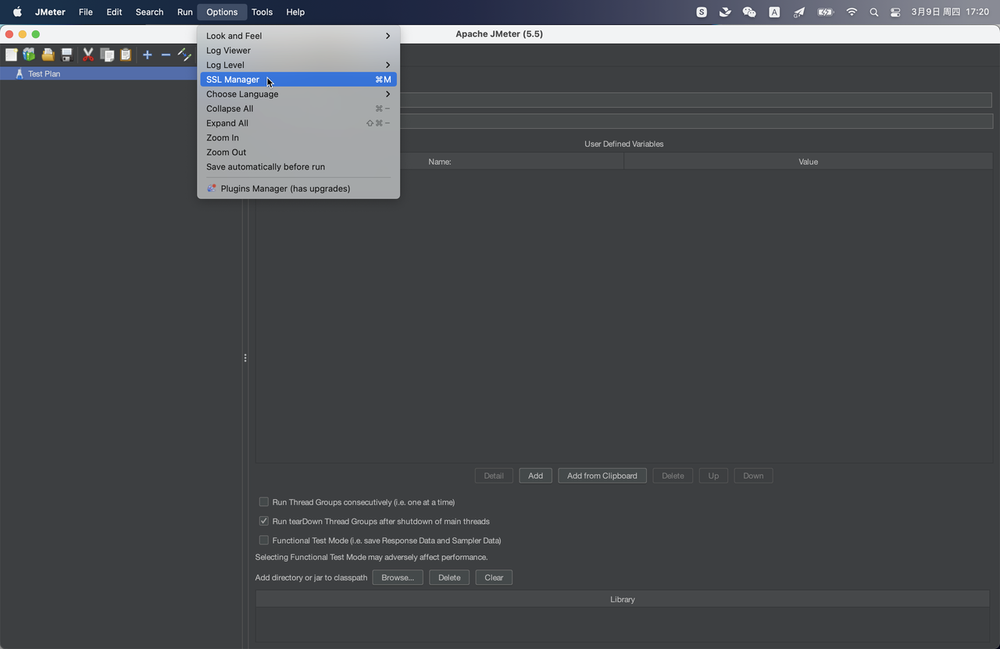The height and width of the screenshot is (649, 1000).
Task: Click the Save floppy disk icon
Action: coord(67,55)
